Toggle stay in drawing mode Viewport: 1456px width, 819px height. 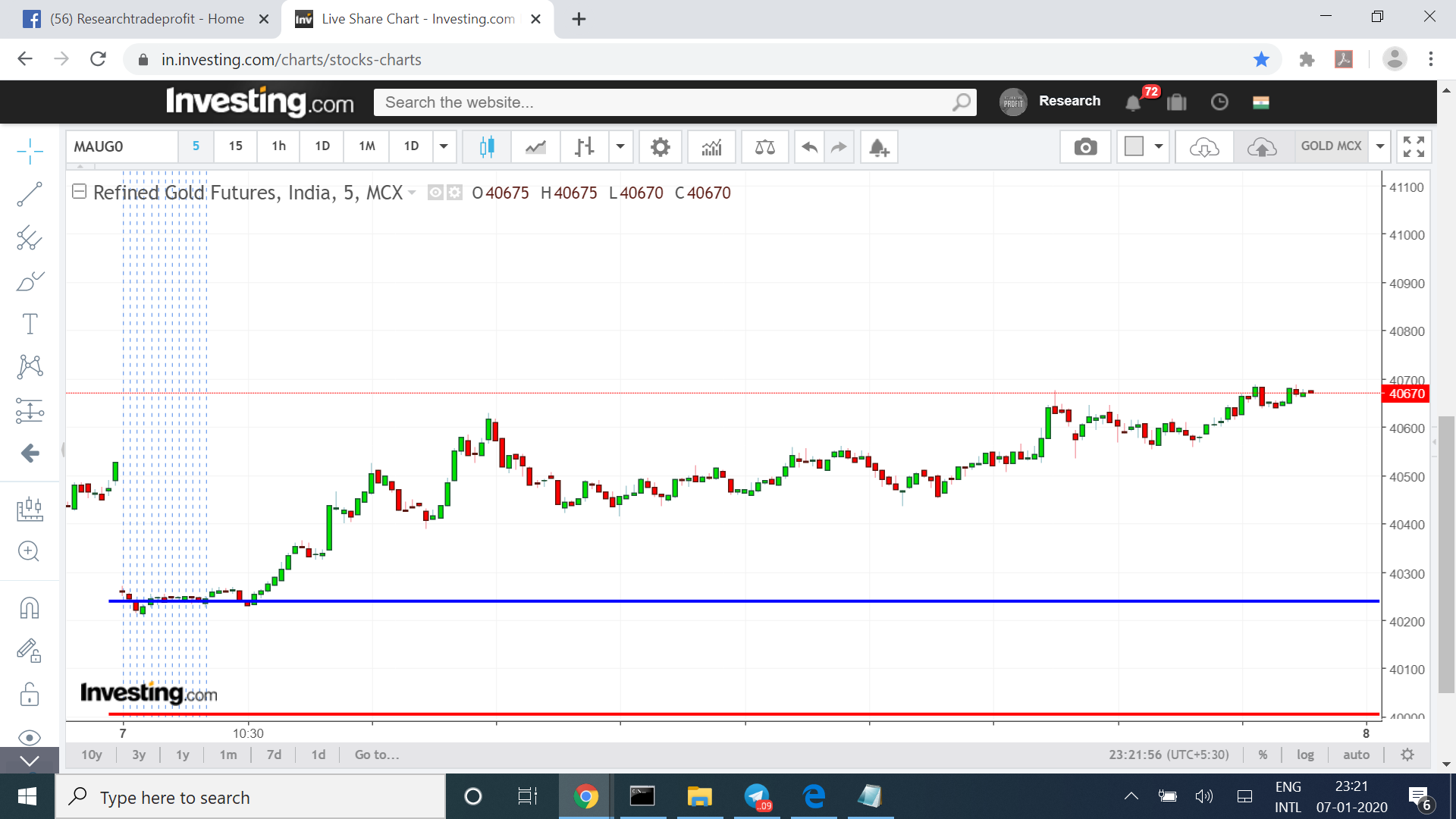(x=30, y=651)
